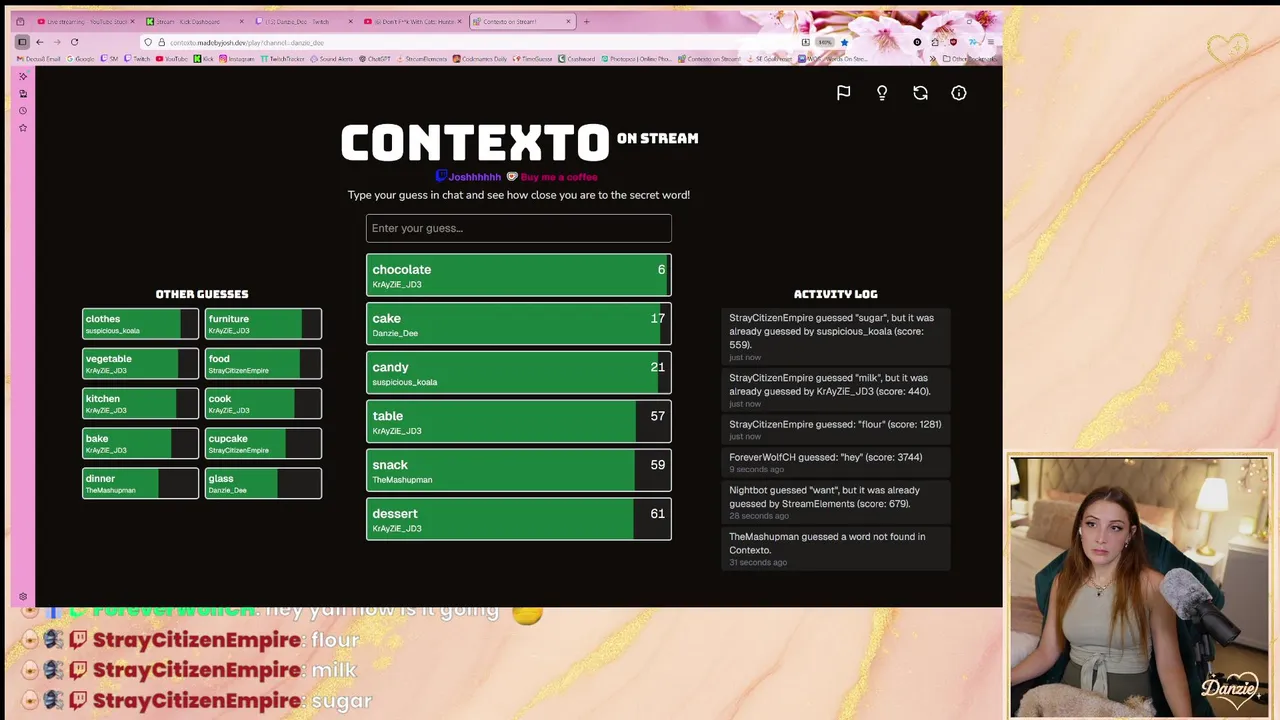Click the page install/download icon in address bar

click(x=806, y=42)
